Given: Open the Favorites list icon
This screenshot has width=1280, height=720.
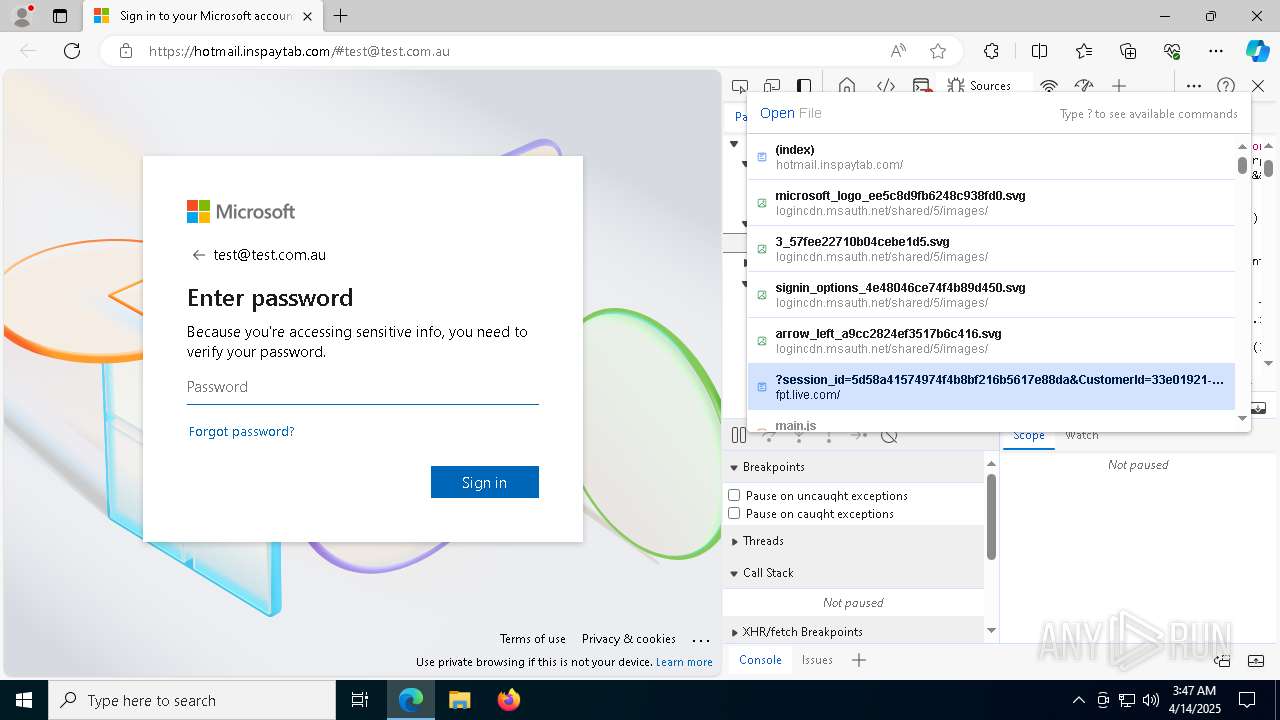Looking at the screenshot, I should coord(1084,51).
